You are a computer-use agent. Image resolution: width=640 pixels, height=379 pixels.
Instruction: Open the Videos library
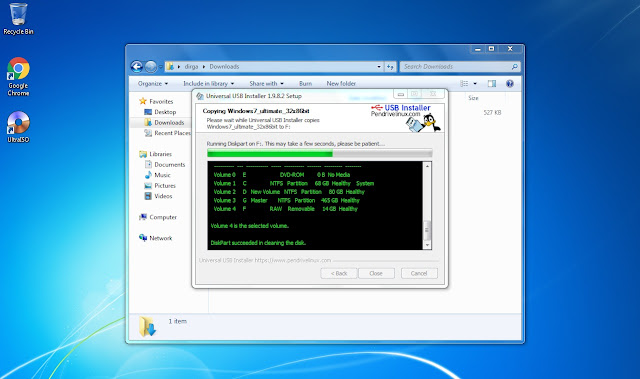point(158,196)
